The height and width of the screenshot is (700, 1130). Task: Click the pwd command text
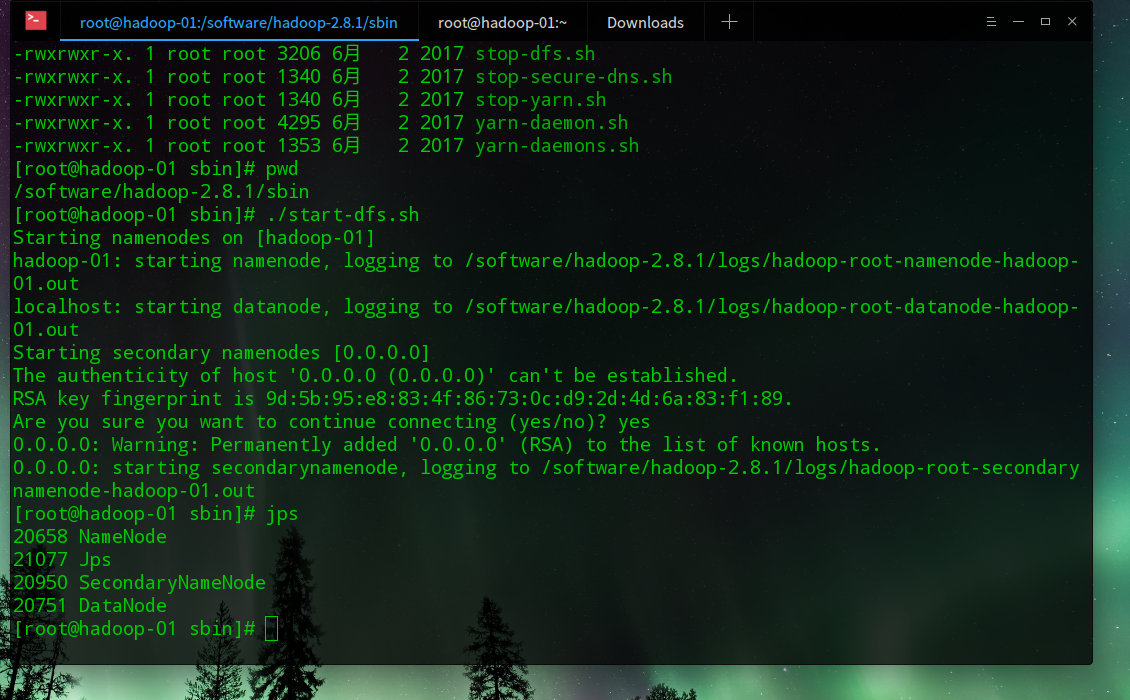(282, 169)
